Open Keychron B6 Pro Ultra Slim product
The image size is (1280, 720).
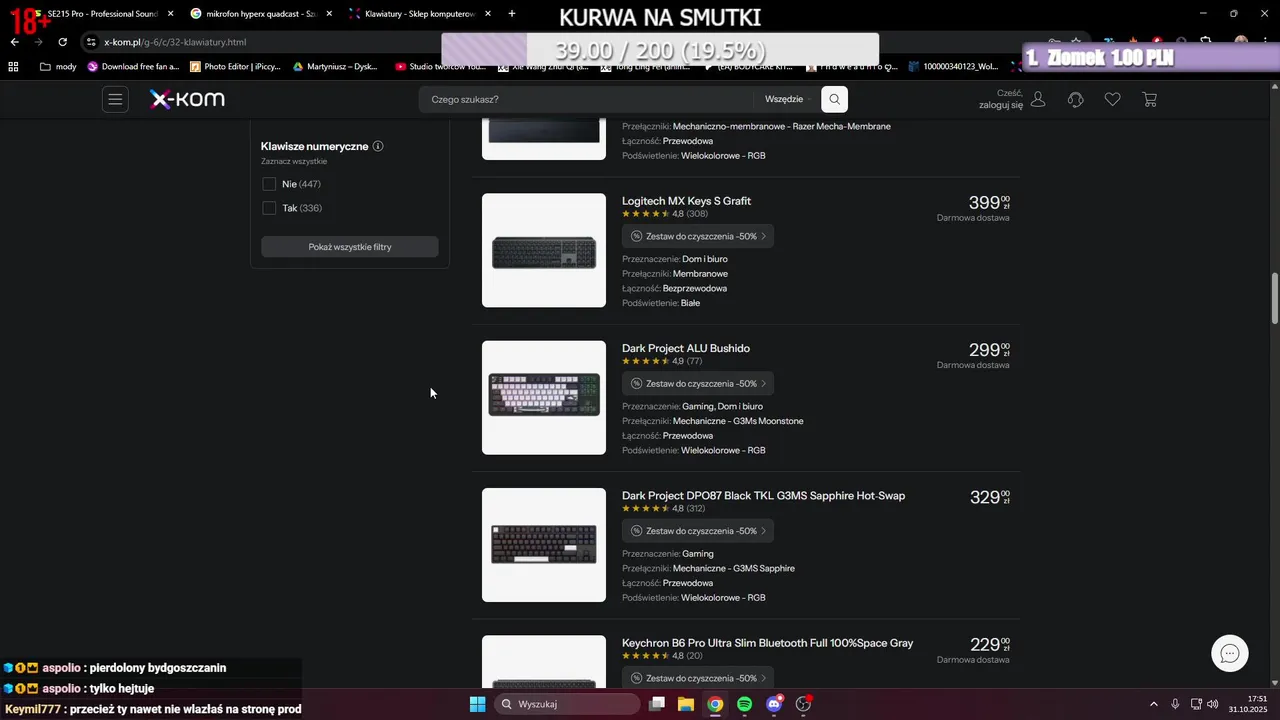(x=767, y=643)
